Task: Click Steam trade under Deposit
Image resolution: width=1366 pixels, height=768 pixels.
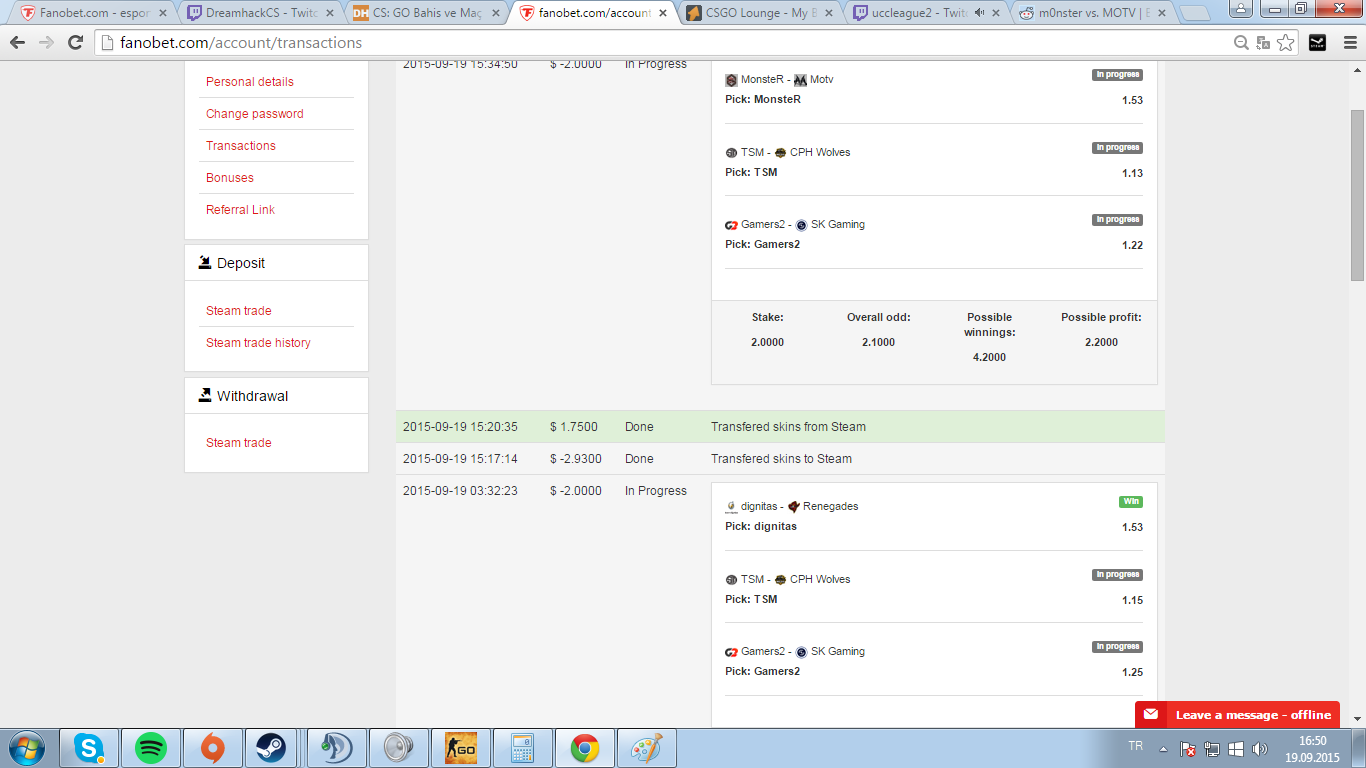Action: (x=239, y=311)
